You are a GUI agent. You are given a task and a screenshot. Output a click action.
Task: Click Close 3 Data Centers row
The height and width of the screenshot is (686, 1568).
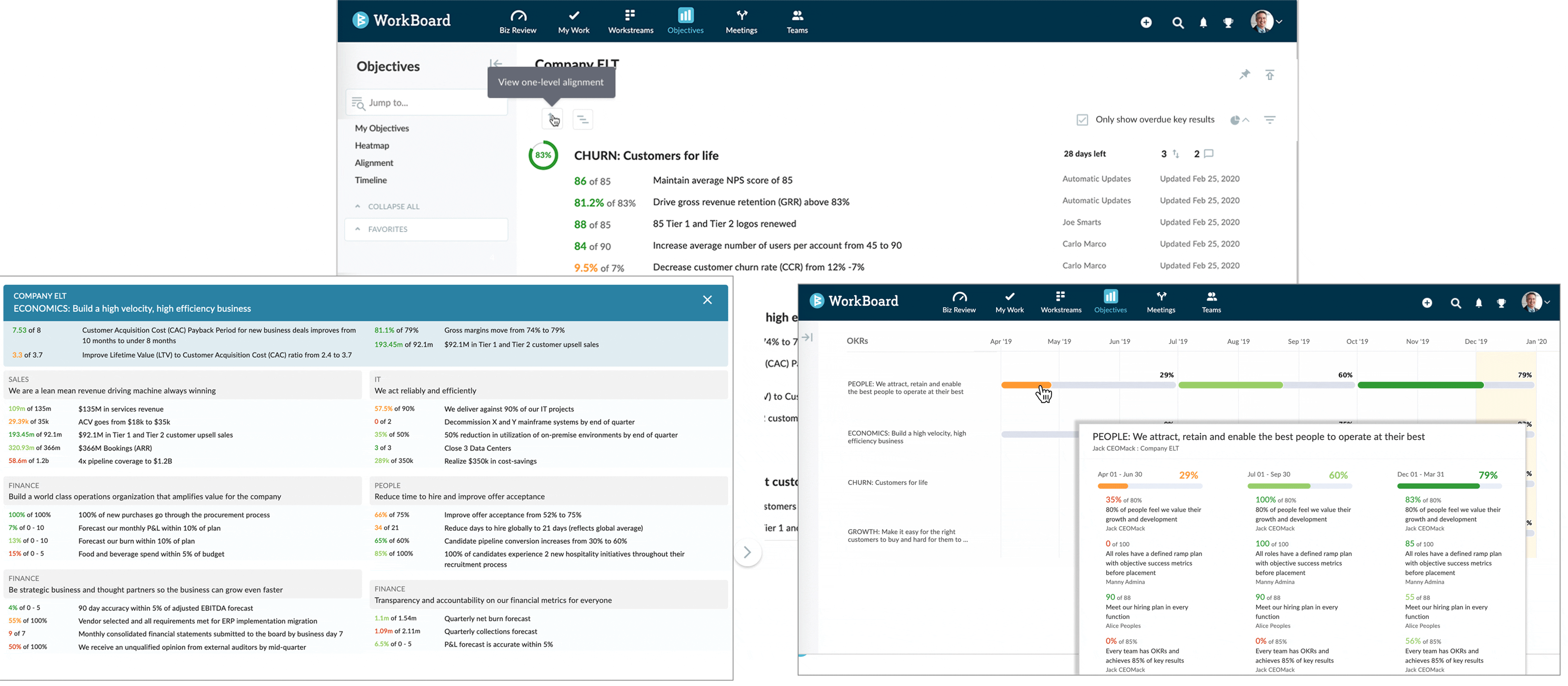click(x=477, y=448)
